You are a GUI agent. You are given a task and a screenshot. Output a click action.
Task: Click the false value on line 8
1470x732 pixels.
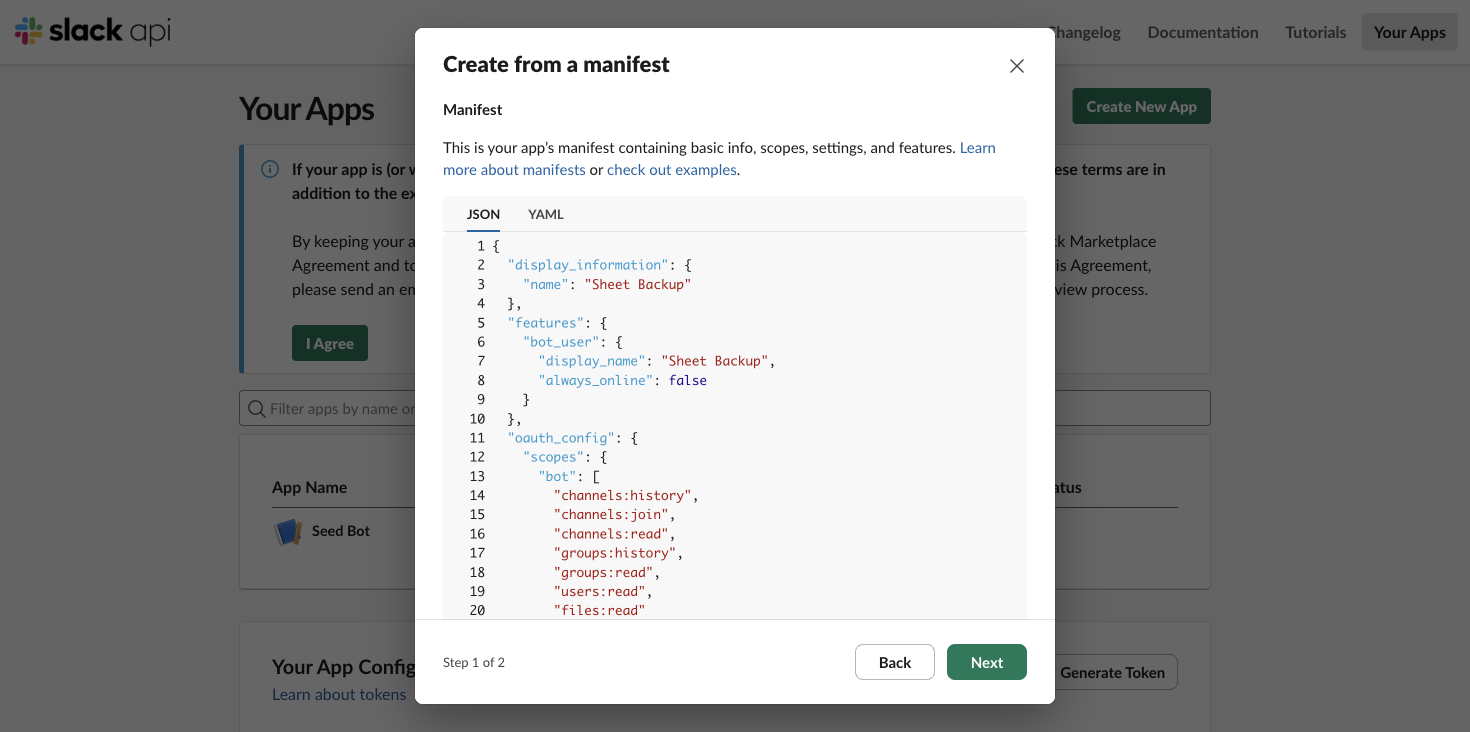click(688, 380)
